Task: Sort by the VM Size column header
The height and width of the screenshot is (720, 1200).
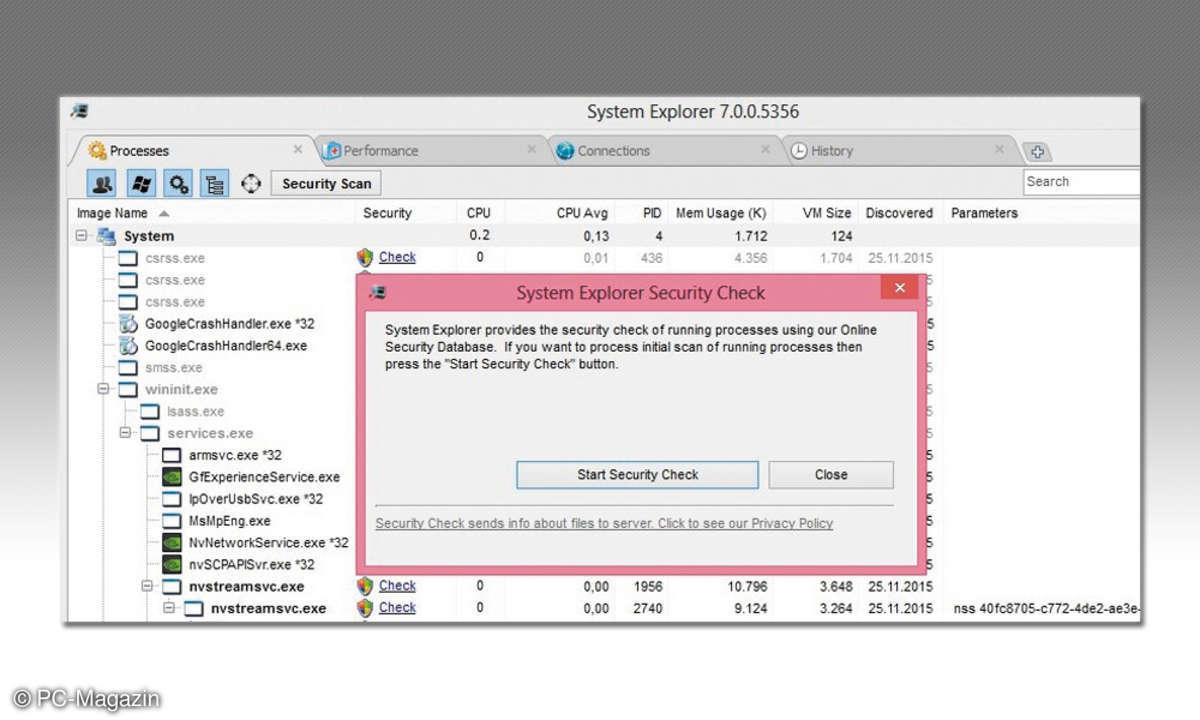Action: click(x=827, y=213)
